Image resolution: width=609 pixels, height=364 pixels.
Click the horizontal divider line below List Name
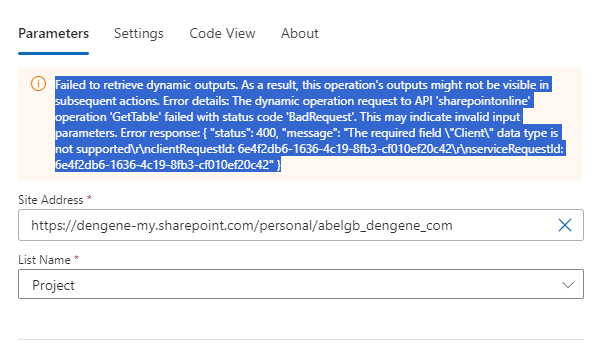301,340
